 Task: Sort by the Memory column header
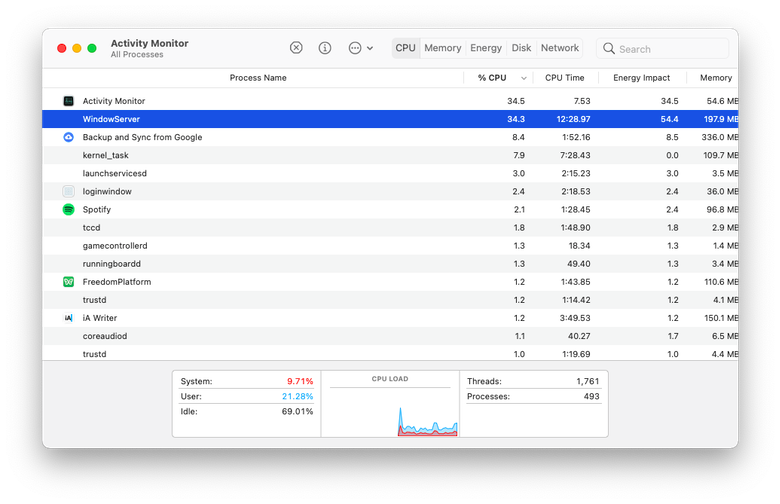point(716,78)
